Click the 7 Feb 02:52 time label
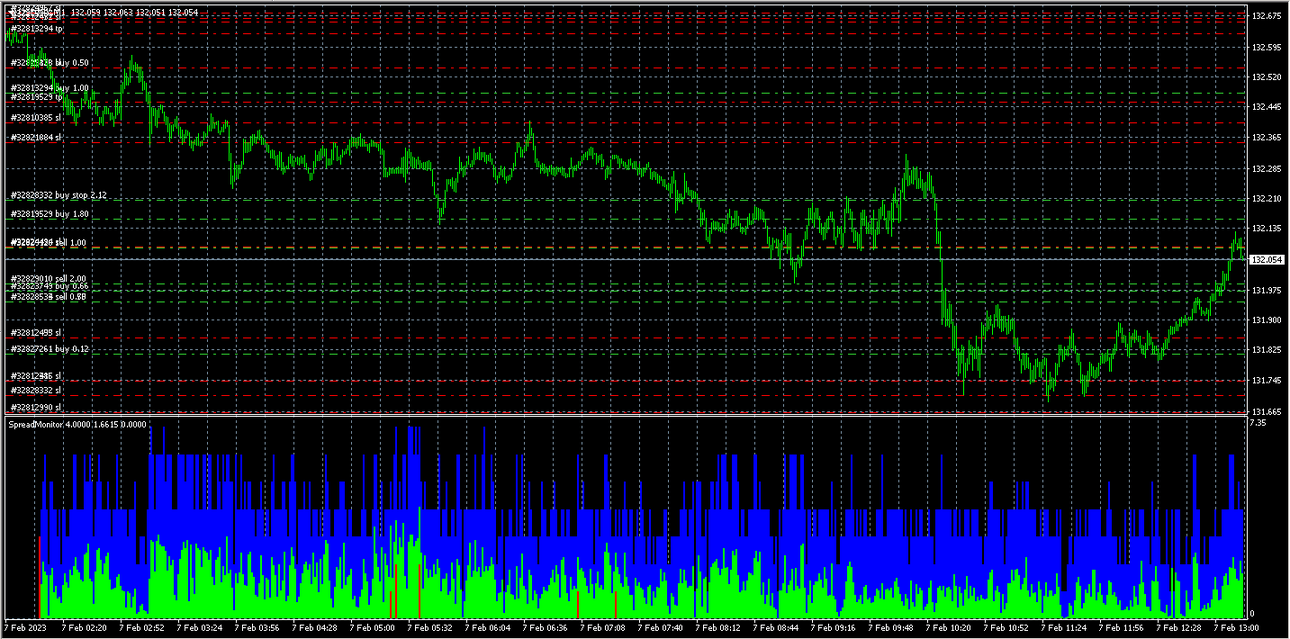 pyautogui.click(x=142, y=628)
